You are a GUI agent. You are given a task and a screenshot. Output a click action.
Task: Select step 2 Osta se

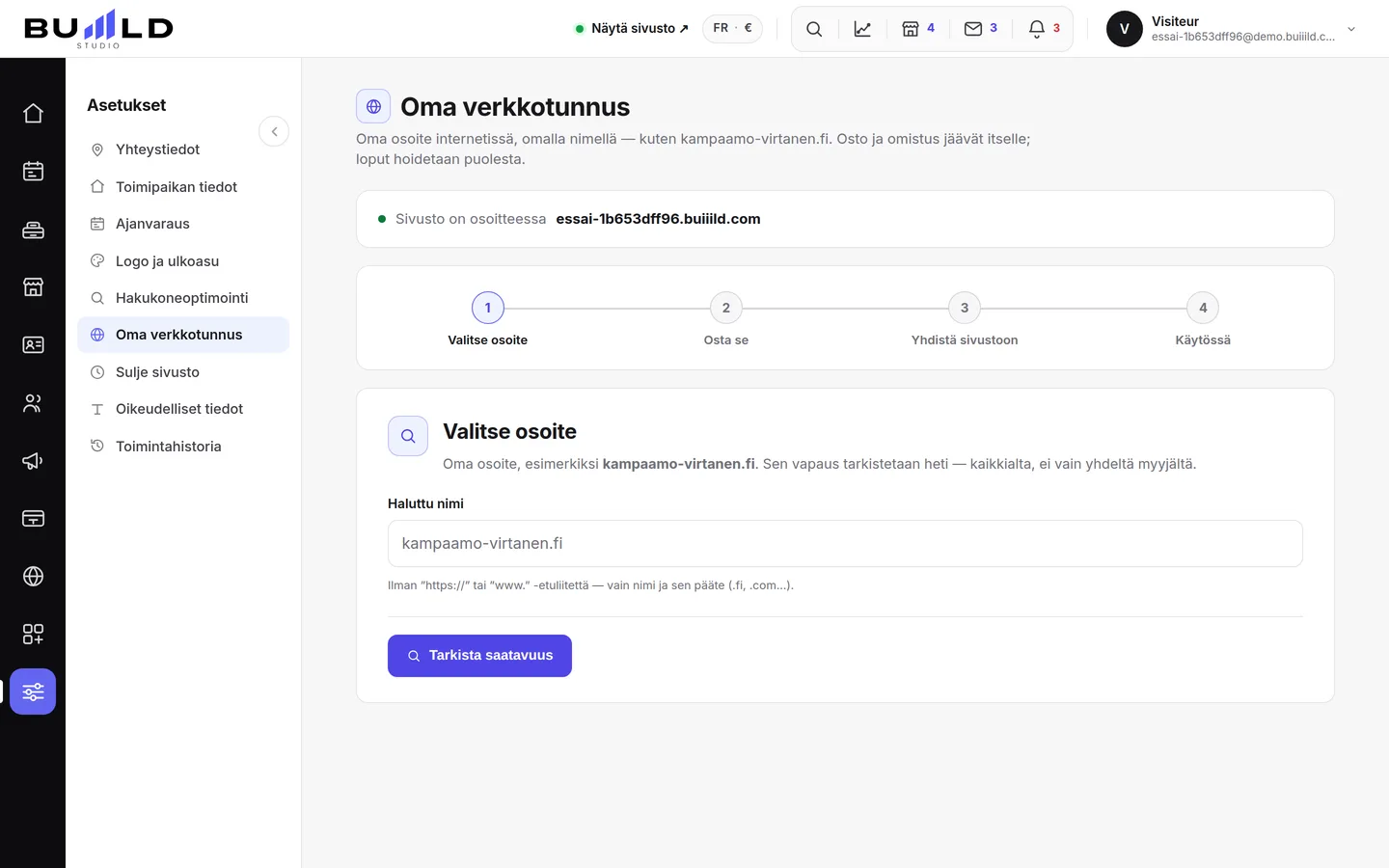pyautogui.click(x=726, y=319)
